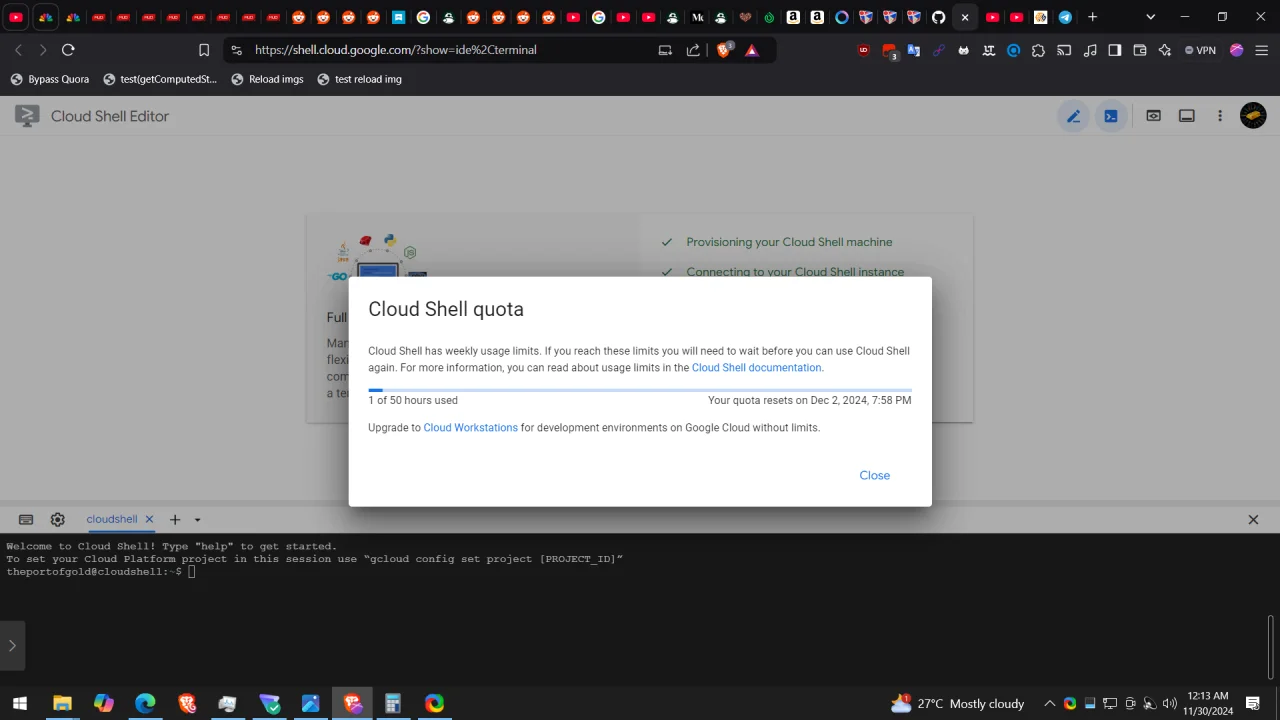
Task: Toggle the VPN button
Action: pyautogui.click(x=1200, y=50)
